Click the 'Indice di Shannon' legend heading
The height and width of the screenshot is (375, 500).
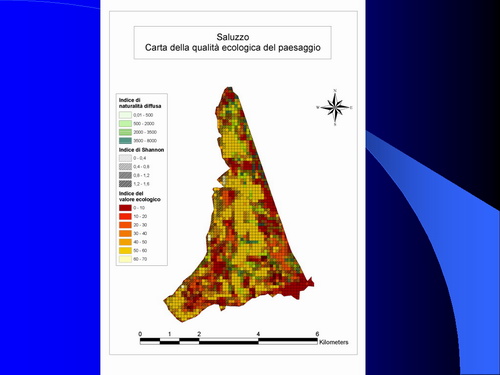[x=141, y=150]
